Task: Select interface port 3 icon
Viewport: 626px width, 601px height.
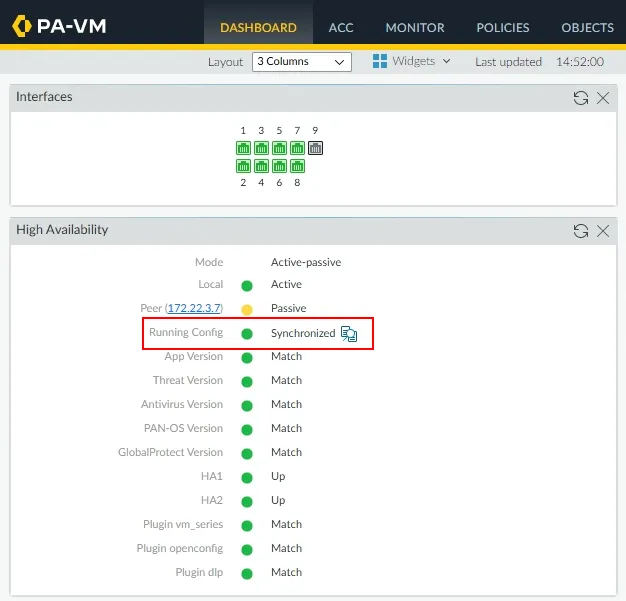Action: tap(261, 148)
